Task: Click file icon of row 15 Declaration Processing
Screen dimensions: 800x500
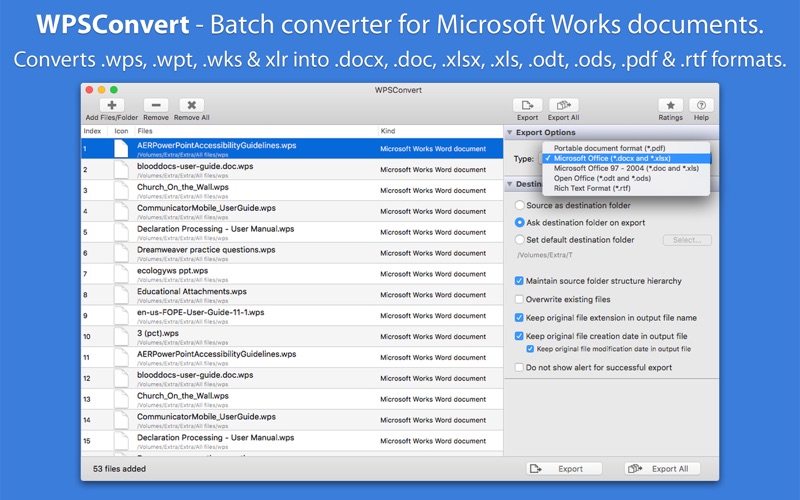Action: (x=121, y=441)
